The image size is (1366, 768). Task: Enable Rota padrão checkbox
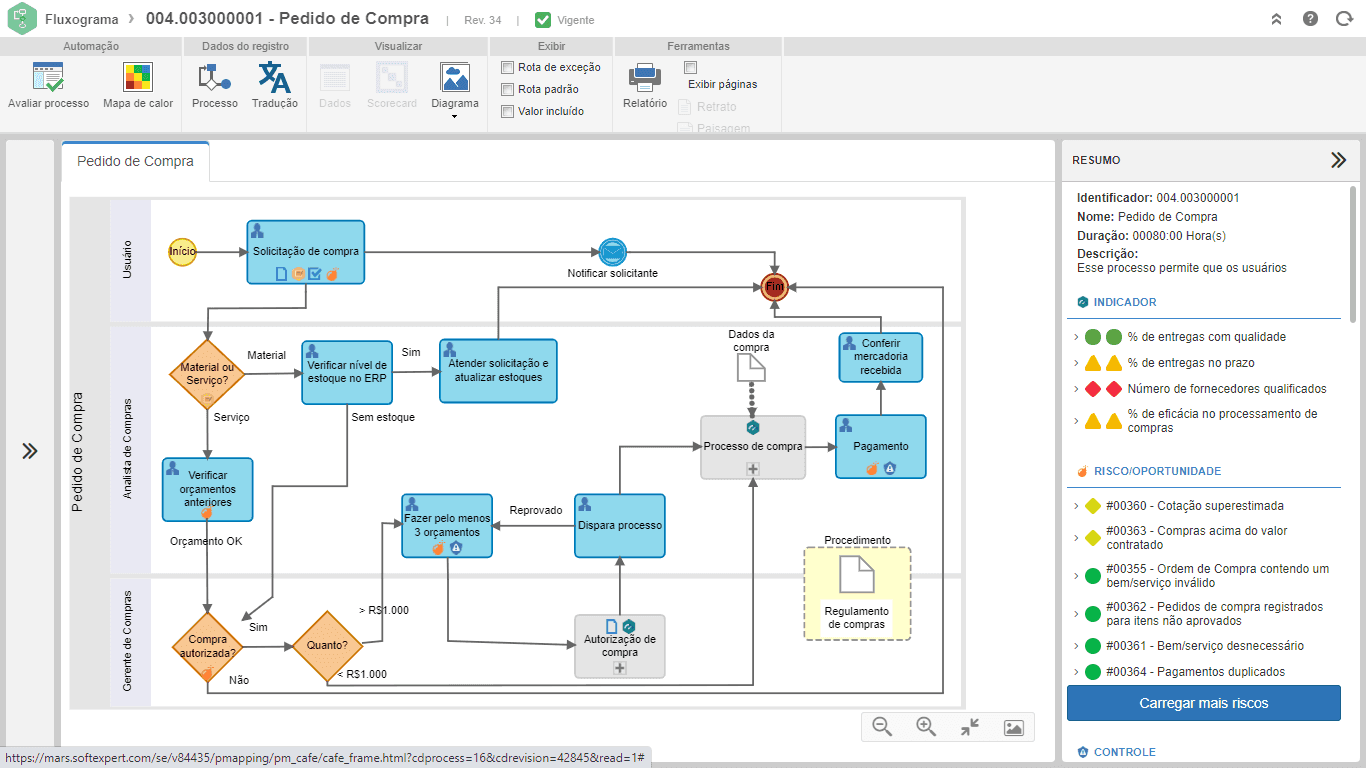(x=507, y=89)
